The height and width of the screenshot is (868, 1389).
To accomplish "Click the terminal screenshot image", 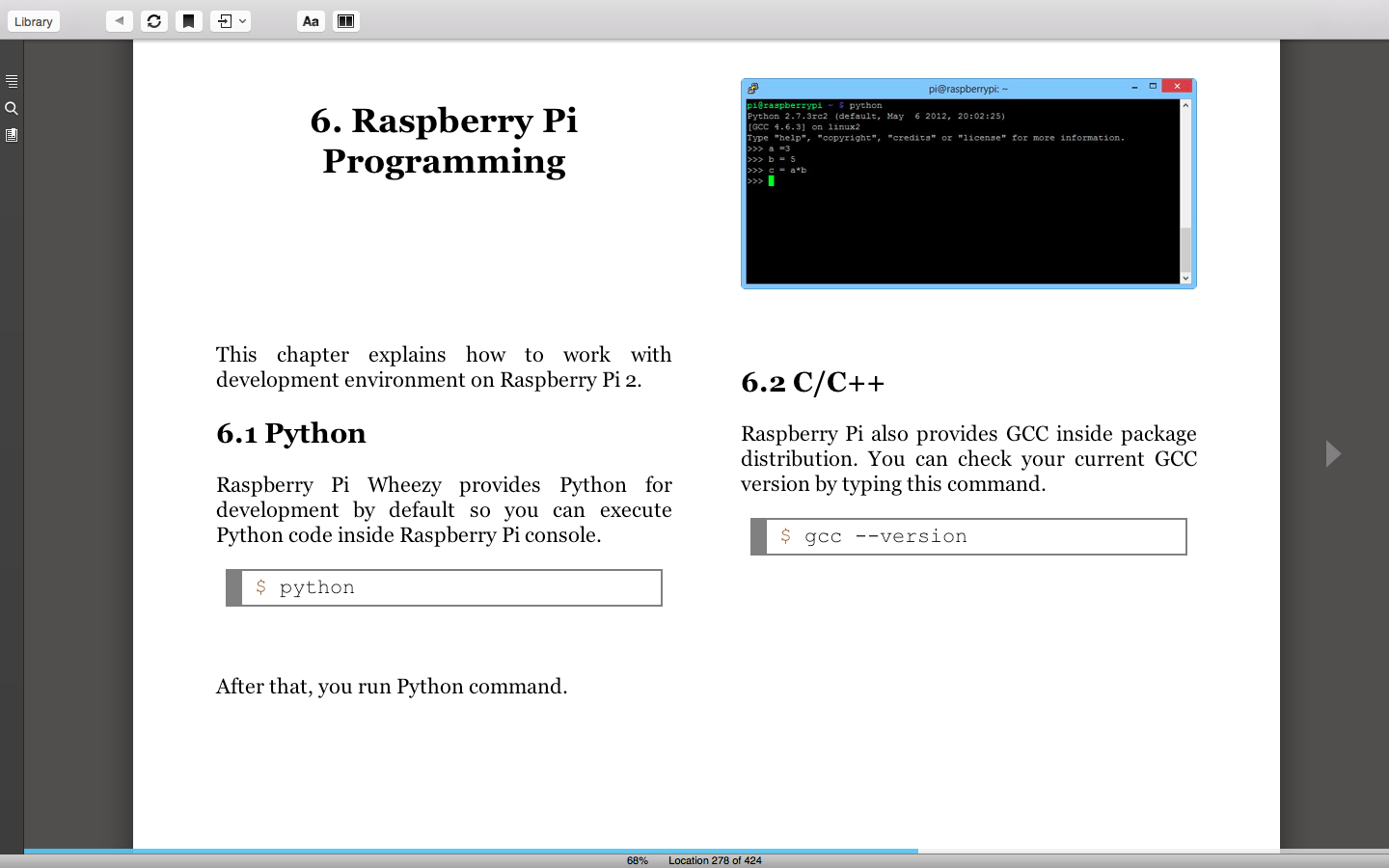I will (968, 183).
